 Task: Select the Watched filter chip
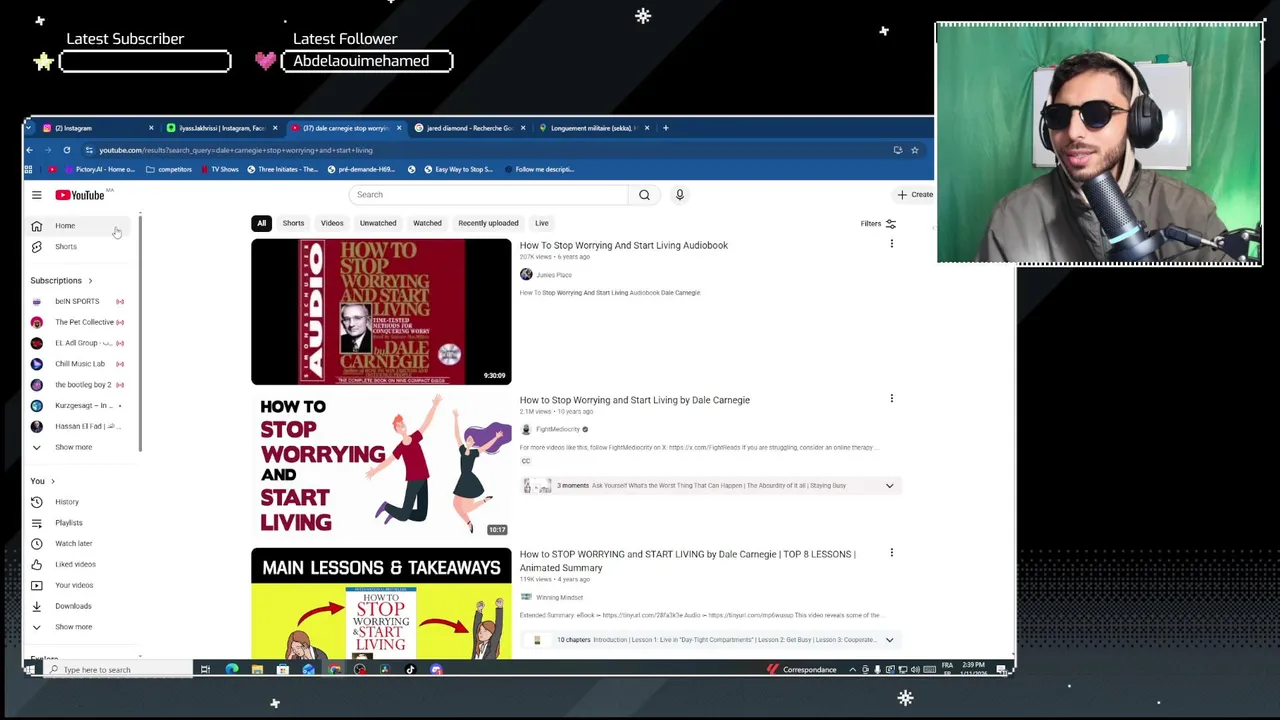point(427,223)
